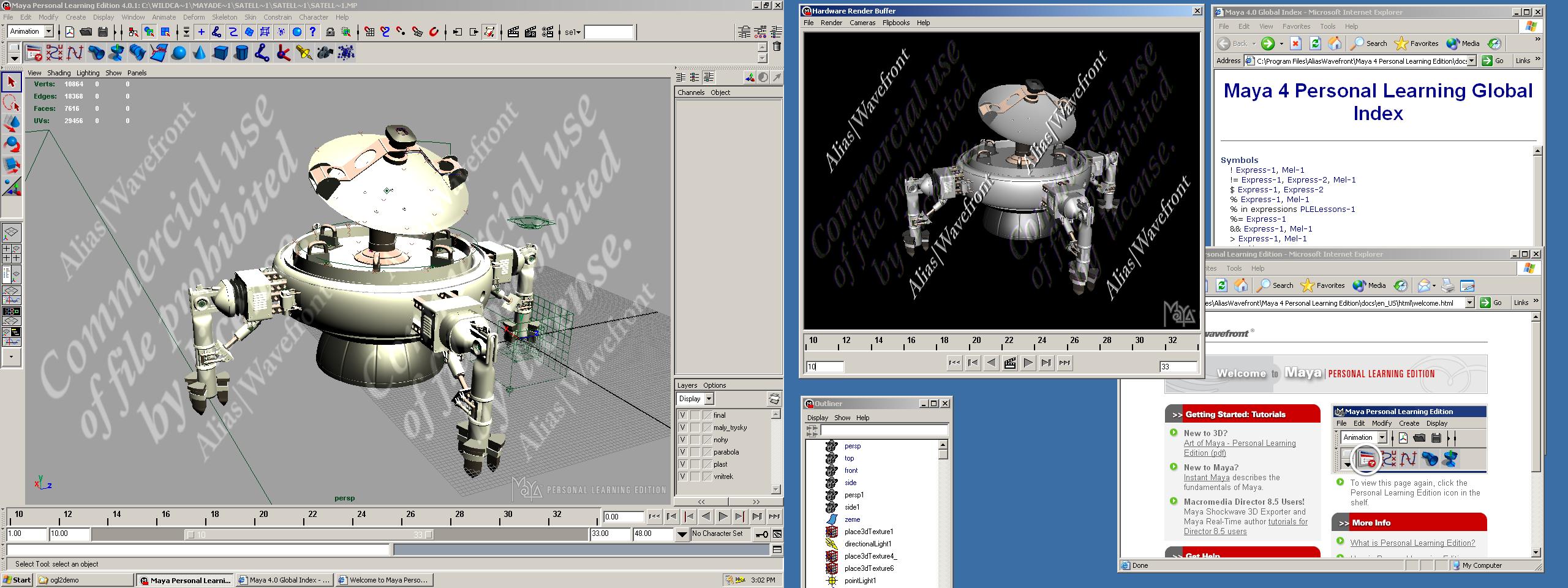Activate the Rotate tool in the toolbox
The height and width of the screenshot is (588, 1568).
tap(12, 144)
